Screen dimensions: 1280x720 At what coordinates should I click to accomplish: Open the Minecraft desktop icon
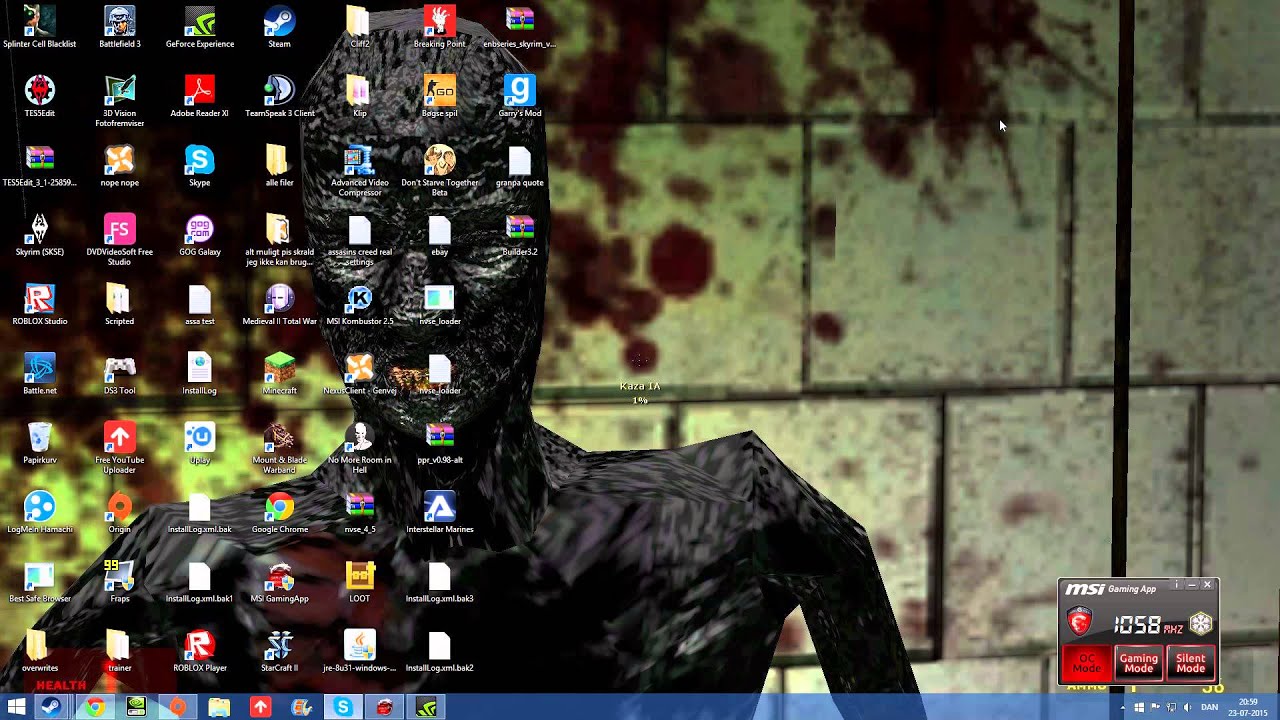coord(279,372)
